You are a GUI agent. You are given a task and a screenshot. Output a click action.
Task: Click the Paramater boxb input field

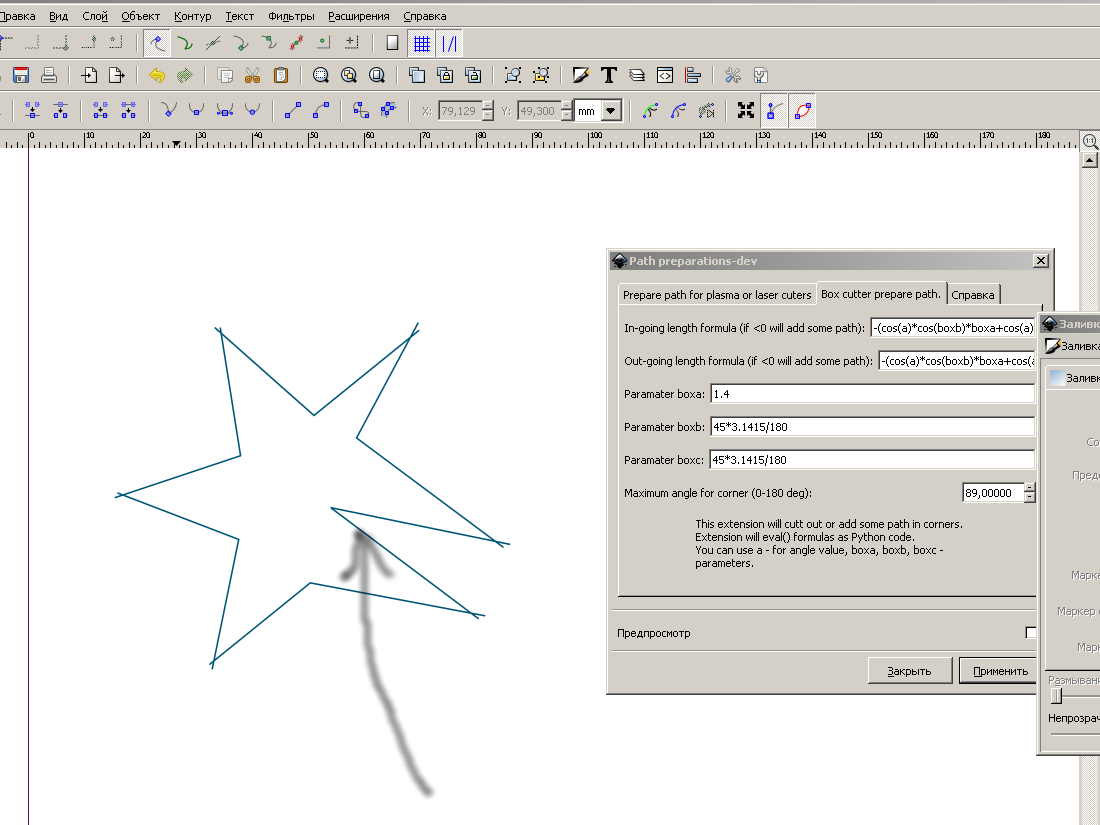click(x=873, y=427)
